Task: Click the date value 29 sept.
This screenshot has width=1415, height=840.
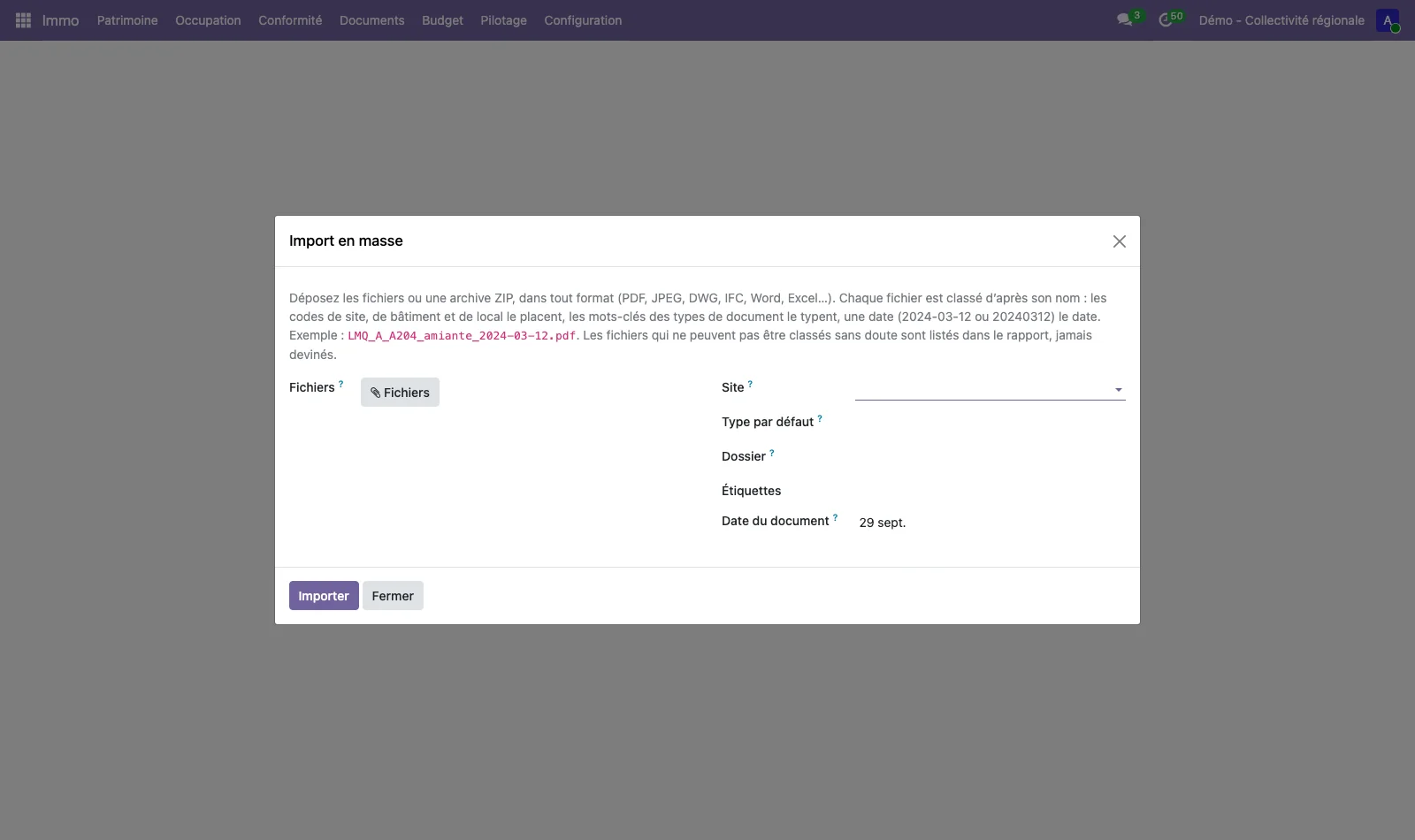Action: click(883, 523)
